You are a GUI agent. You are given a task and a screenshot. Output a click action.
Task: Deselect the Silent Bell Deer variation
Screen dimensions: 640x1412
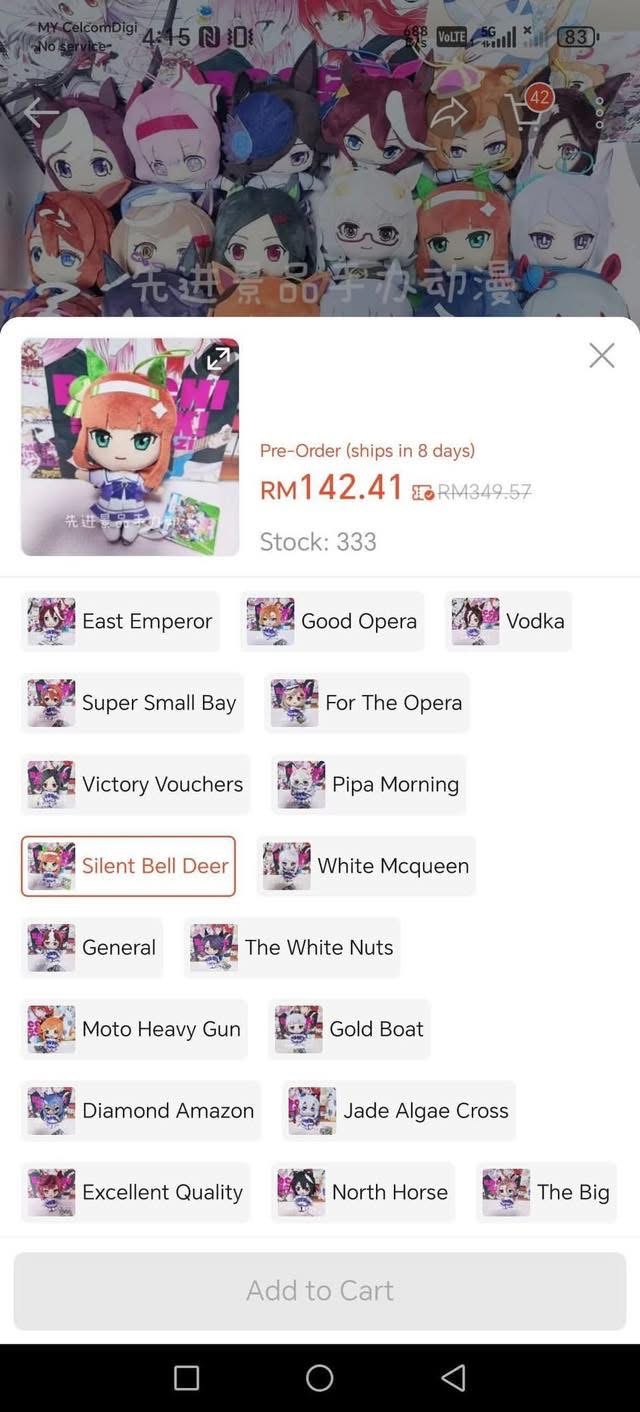[x=128, y=866]
